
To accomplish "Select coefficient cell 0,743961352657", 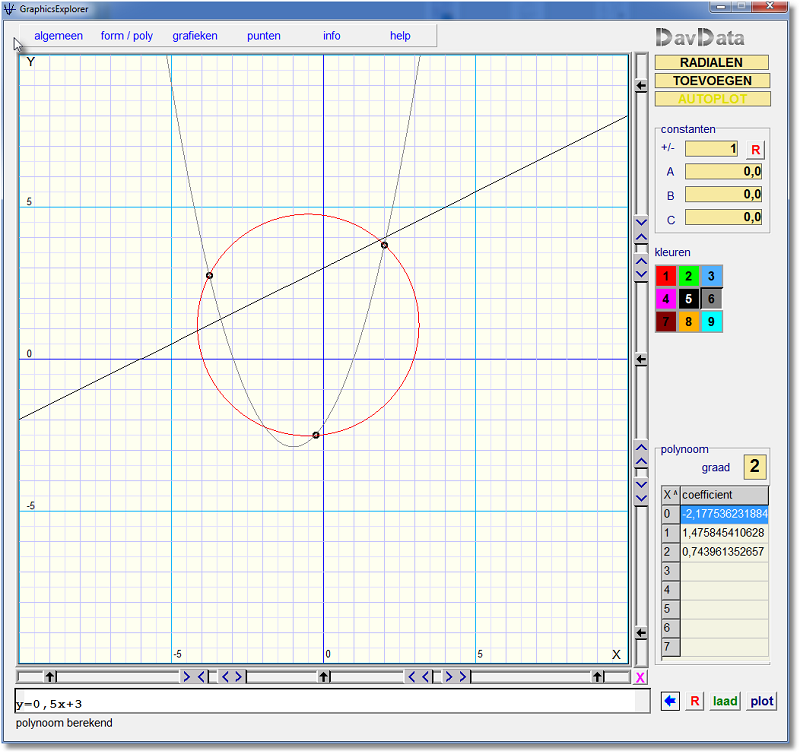I will [724, 551].
